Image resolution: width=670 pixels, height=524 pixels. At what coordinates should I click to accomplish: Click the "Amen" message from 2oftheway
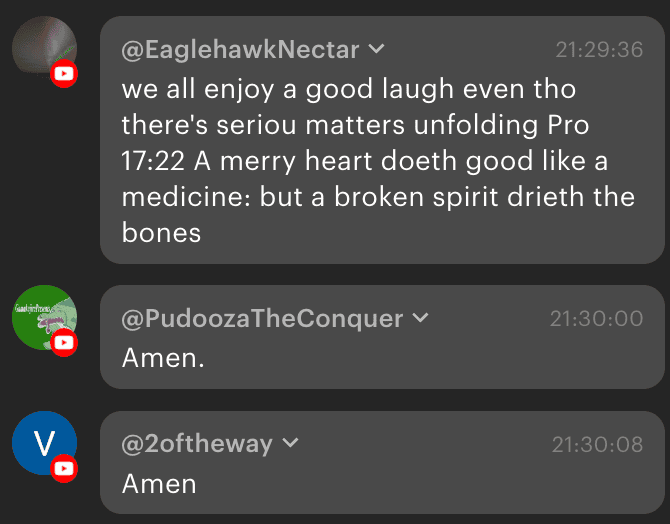click(159, 483)
